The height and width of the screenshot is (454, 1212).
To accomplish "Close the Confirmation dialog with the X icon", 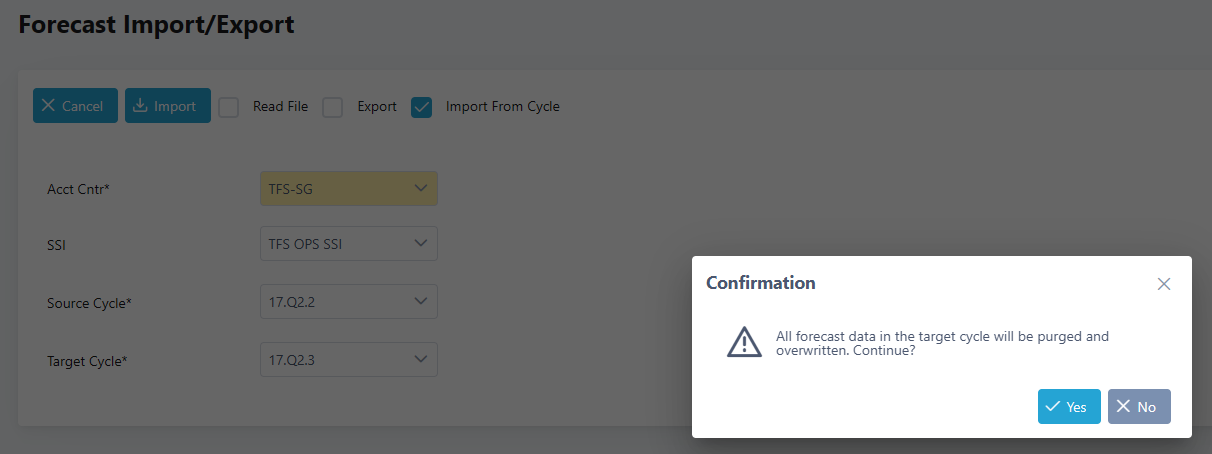I will click(1164, 284).
